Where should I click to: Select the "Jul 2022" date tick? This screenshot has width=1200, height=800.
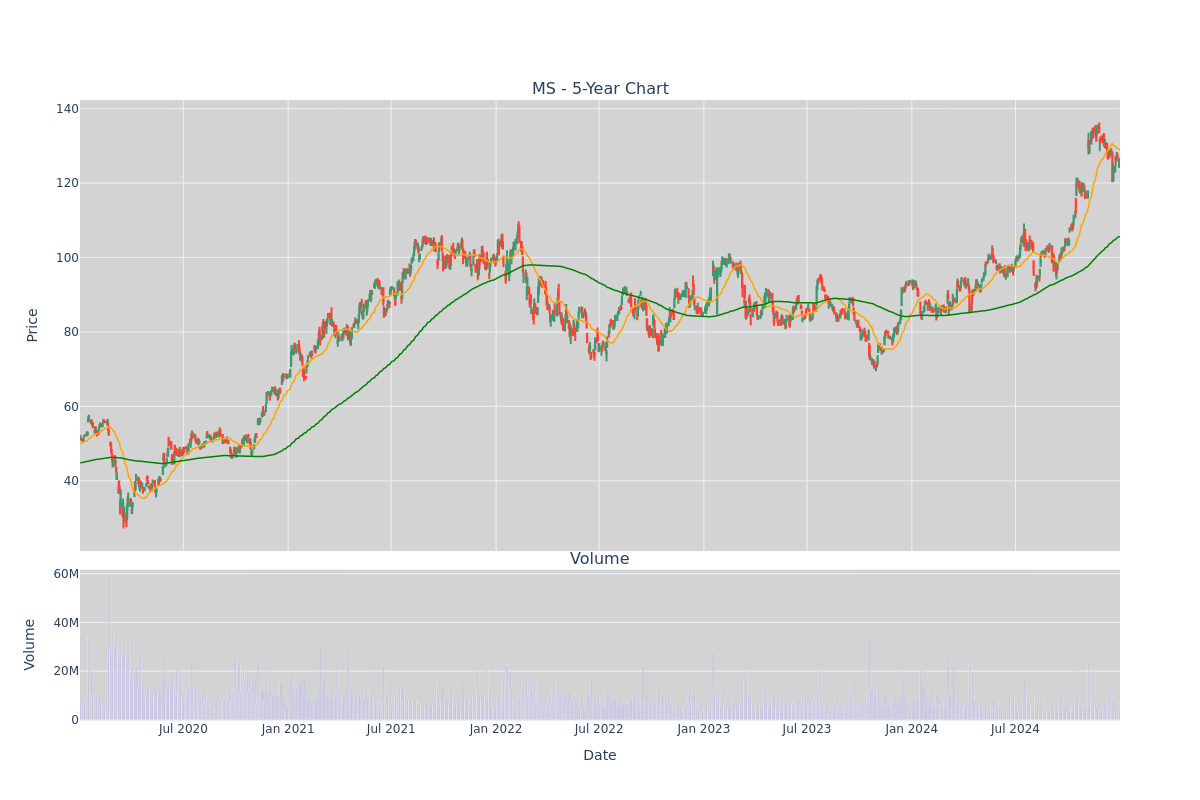(x=599, y=729)
